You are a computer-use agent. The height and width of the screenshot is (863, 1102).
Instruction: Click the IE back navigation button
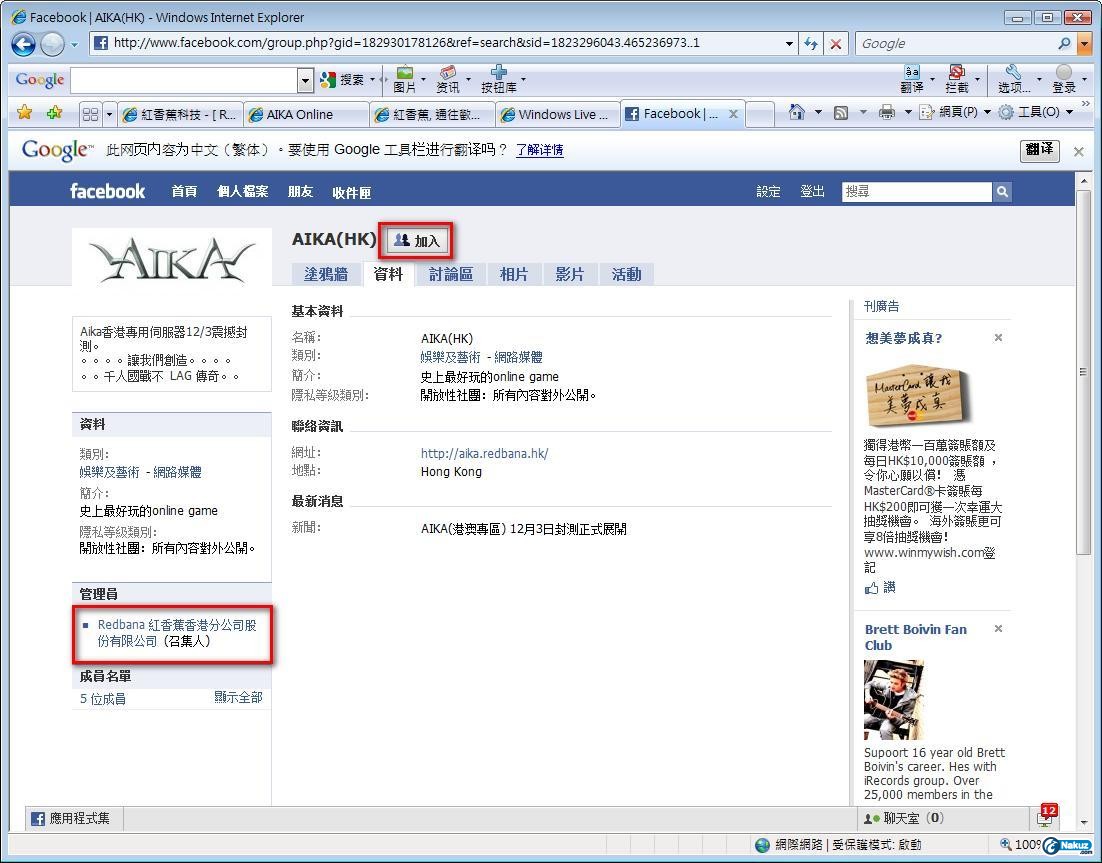(24, 44)
